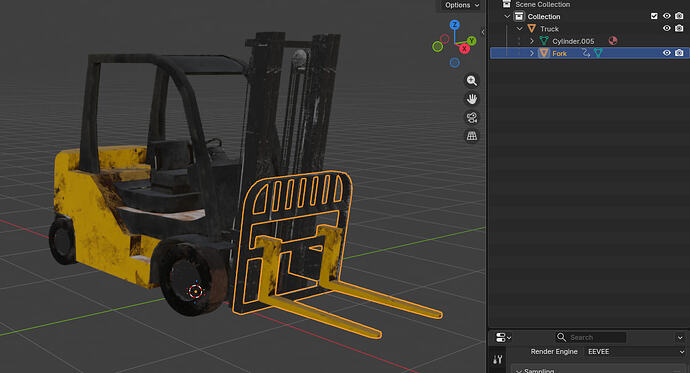Click the Cylinder.005 material sphere icon
The width and height of the screenshot is (690, 373).
tap(613, 41)
